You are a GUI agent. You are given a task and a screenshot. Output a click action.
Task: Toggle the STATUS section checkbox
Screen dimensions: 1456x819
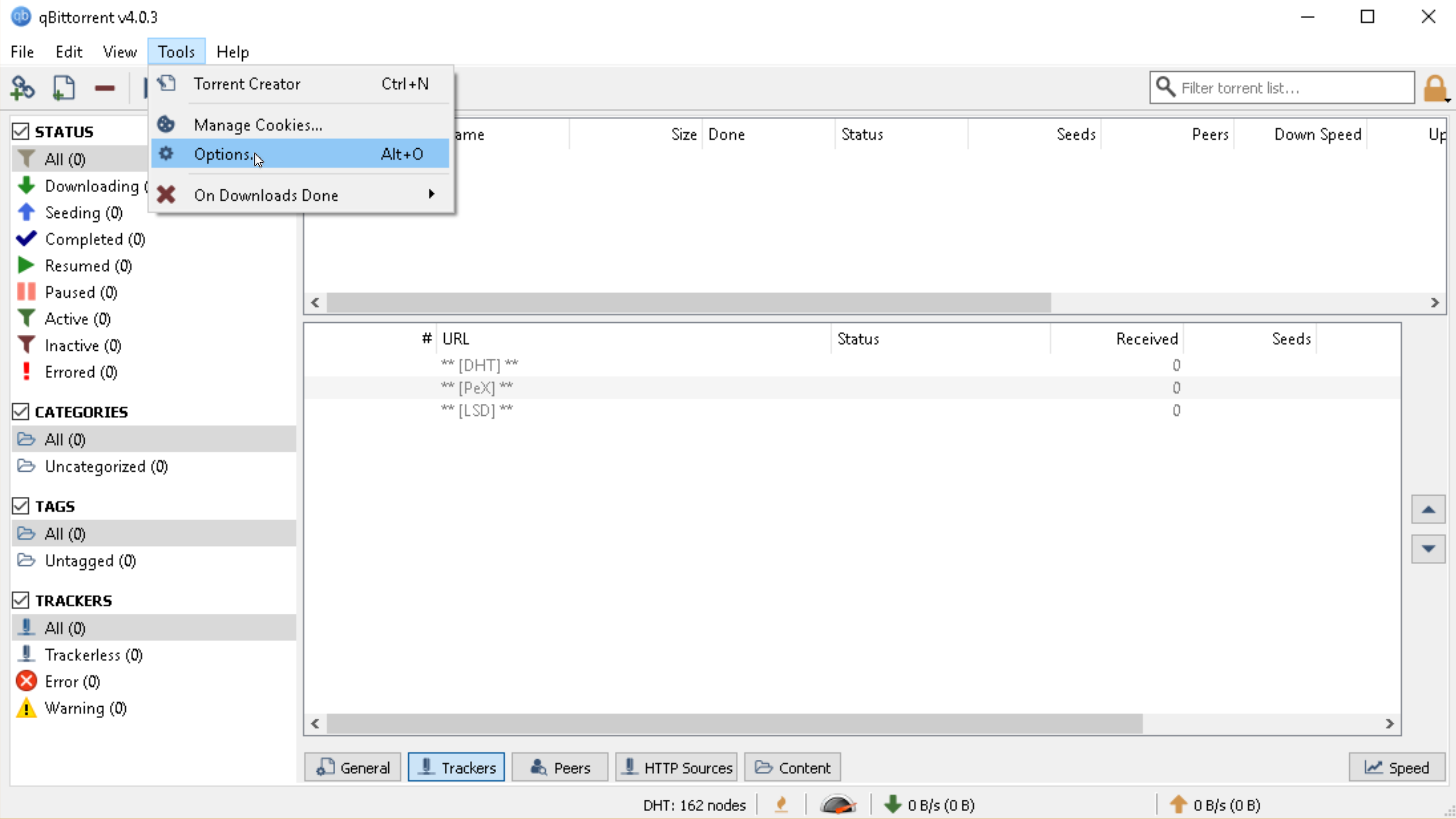click(x=20, y=131)
